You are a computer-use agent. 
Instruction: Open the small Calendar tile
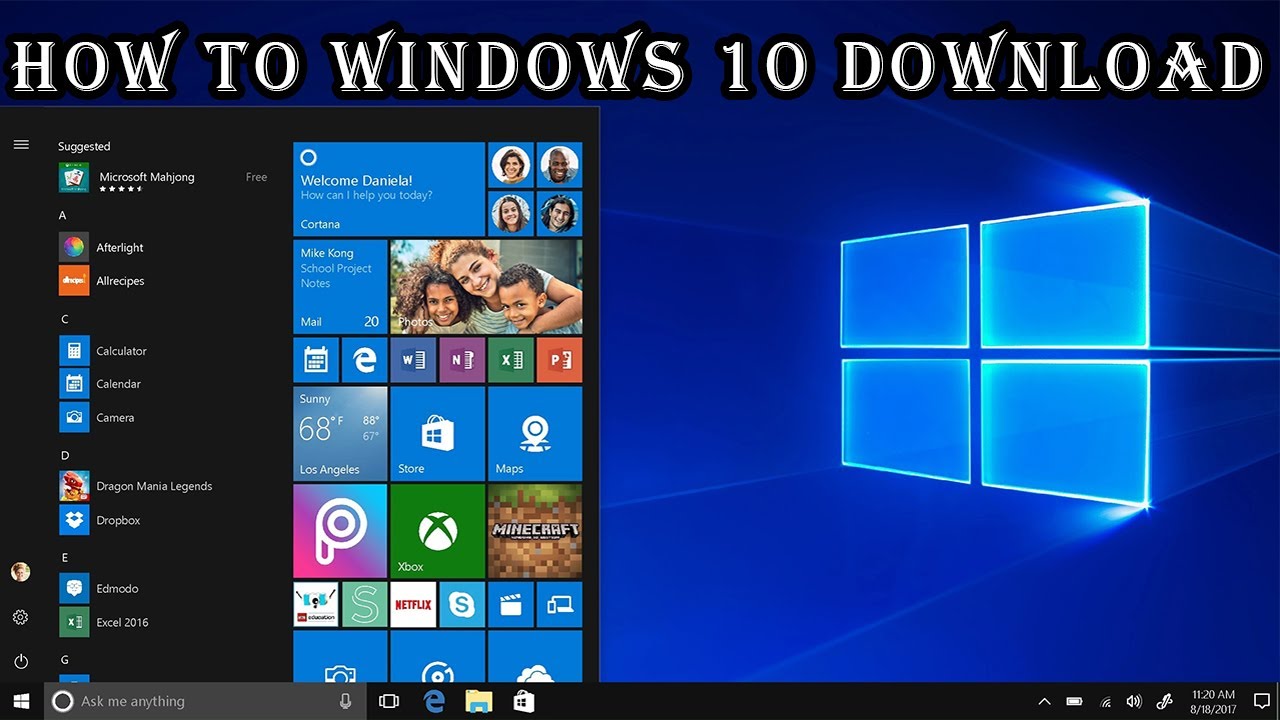(x=315, y=360)
